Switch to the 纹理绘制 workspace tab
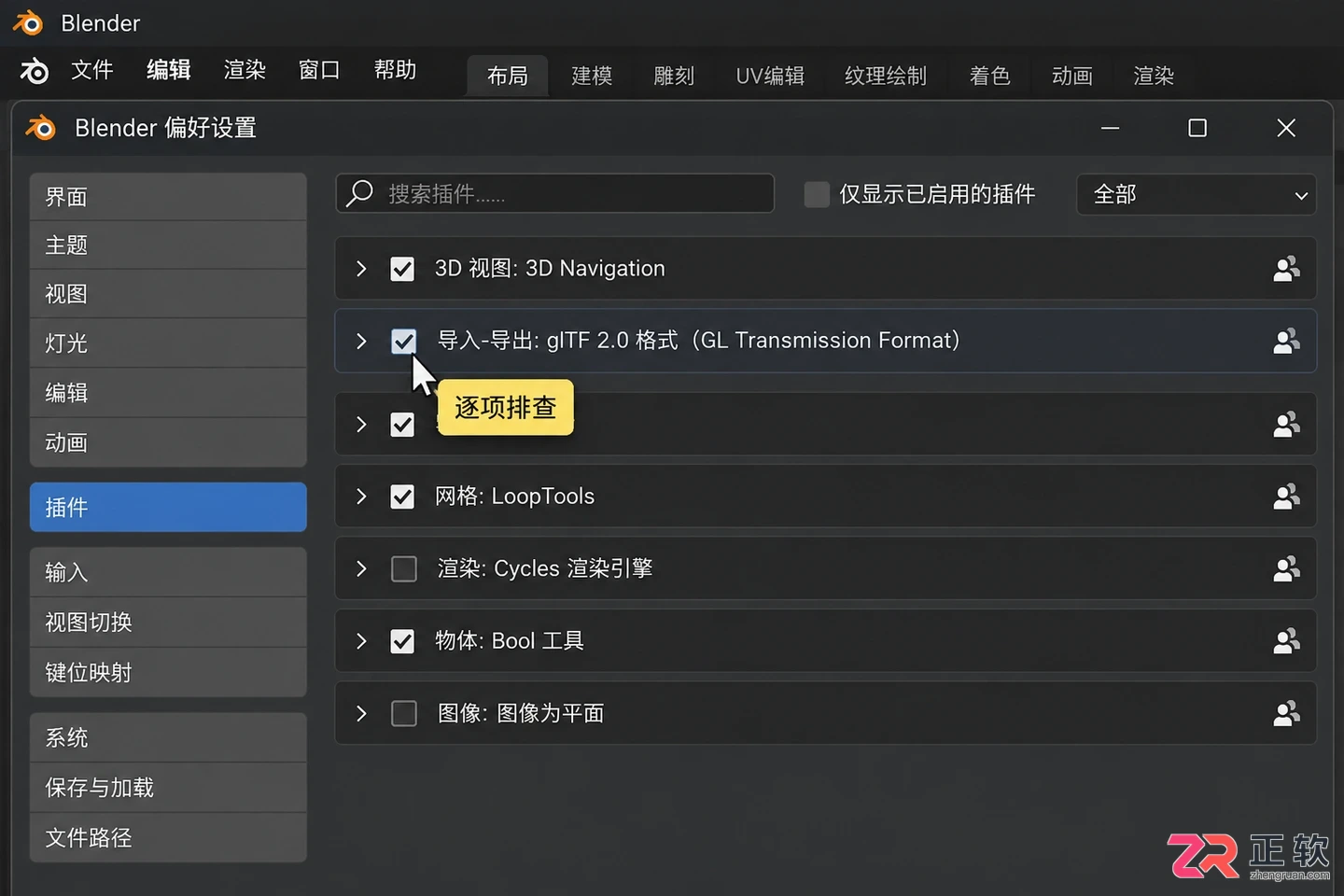This screenshot has width=1344, height=896. click(885, 76)
